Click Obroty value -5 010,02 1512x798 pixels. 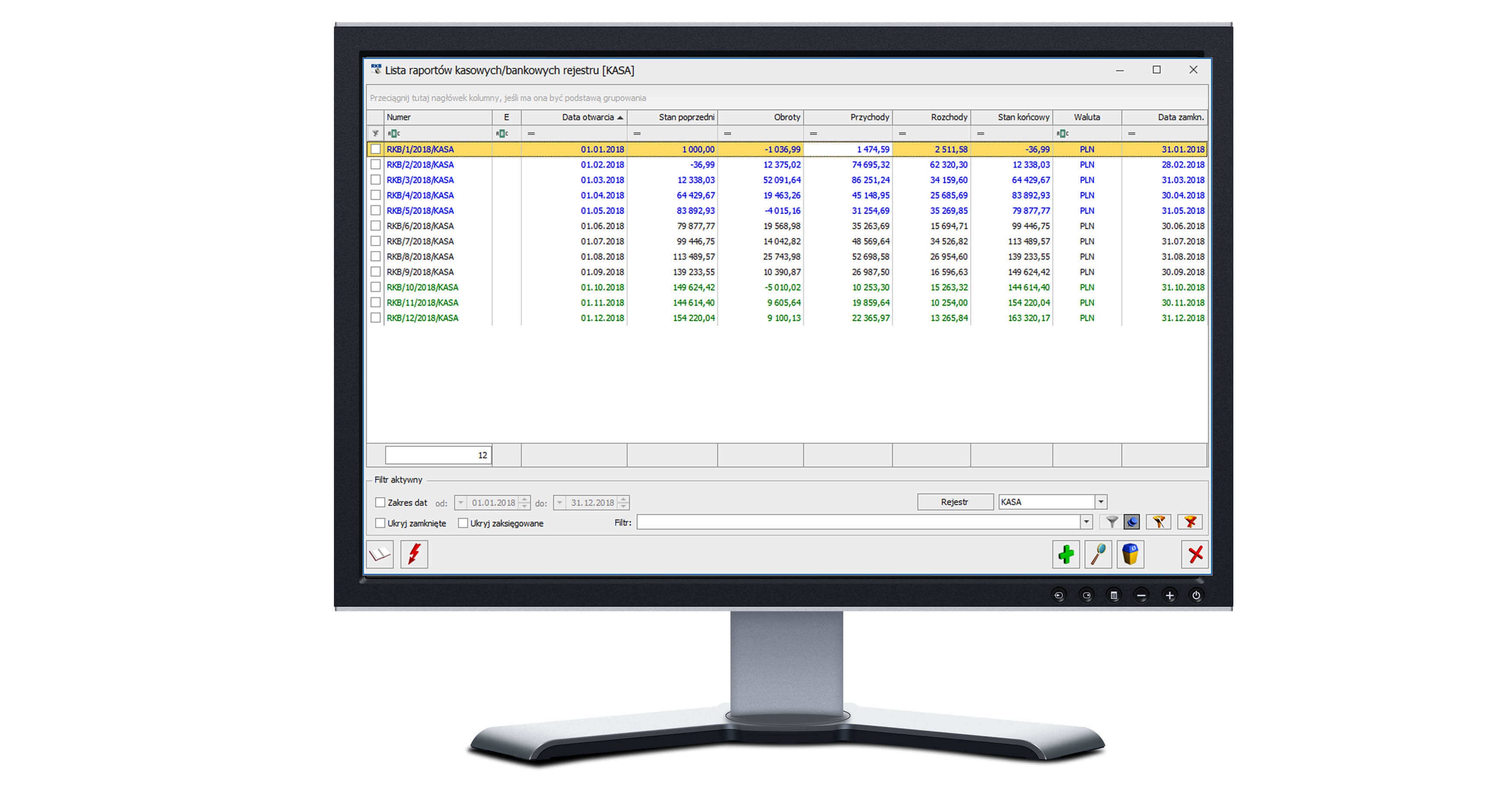click(782, 287)
